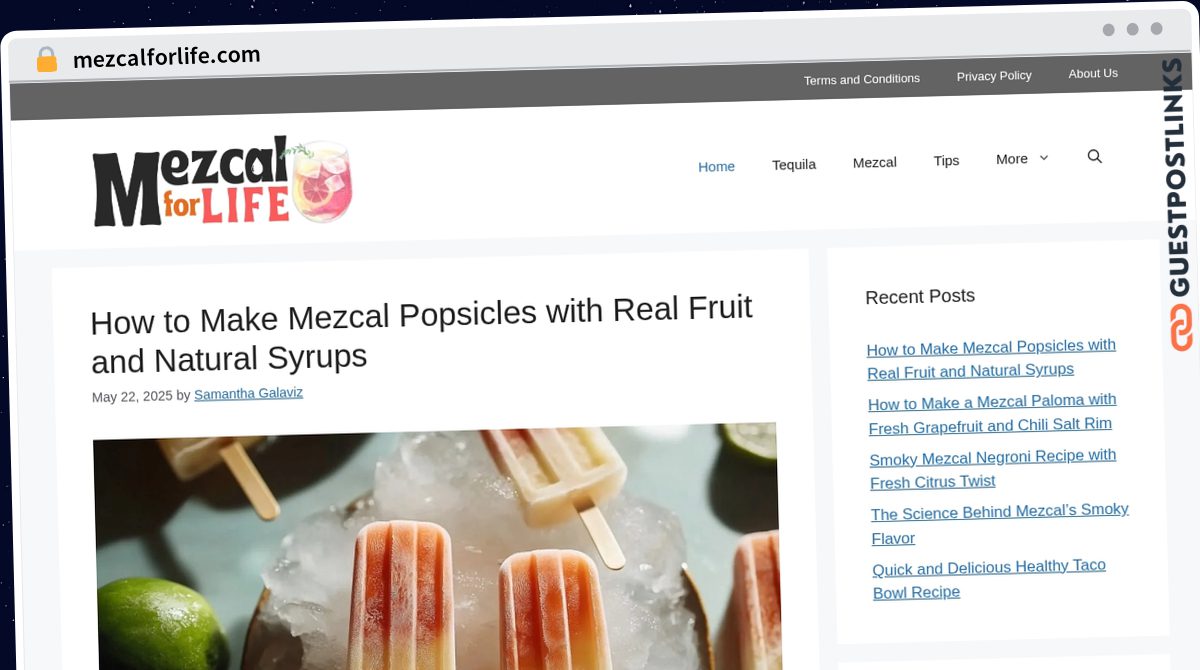This screenshot has width=1200, height=670.
Task: Open Healthy Taco Bowl Recipe link
Action: pos(989,579)
